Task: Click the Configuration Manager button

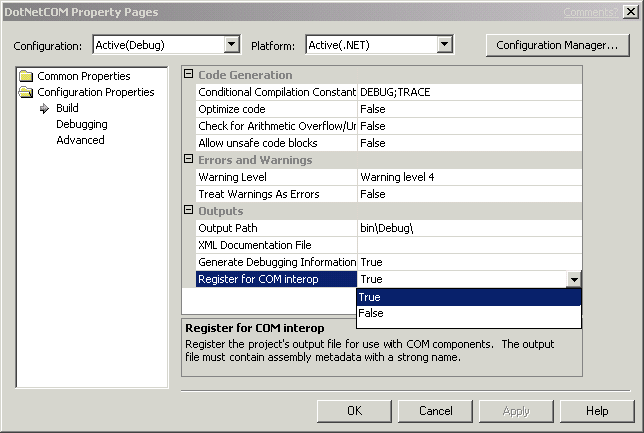Action: (556, 45)
